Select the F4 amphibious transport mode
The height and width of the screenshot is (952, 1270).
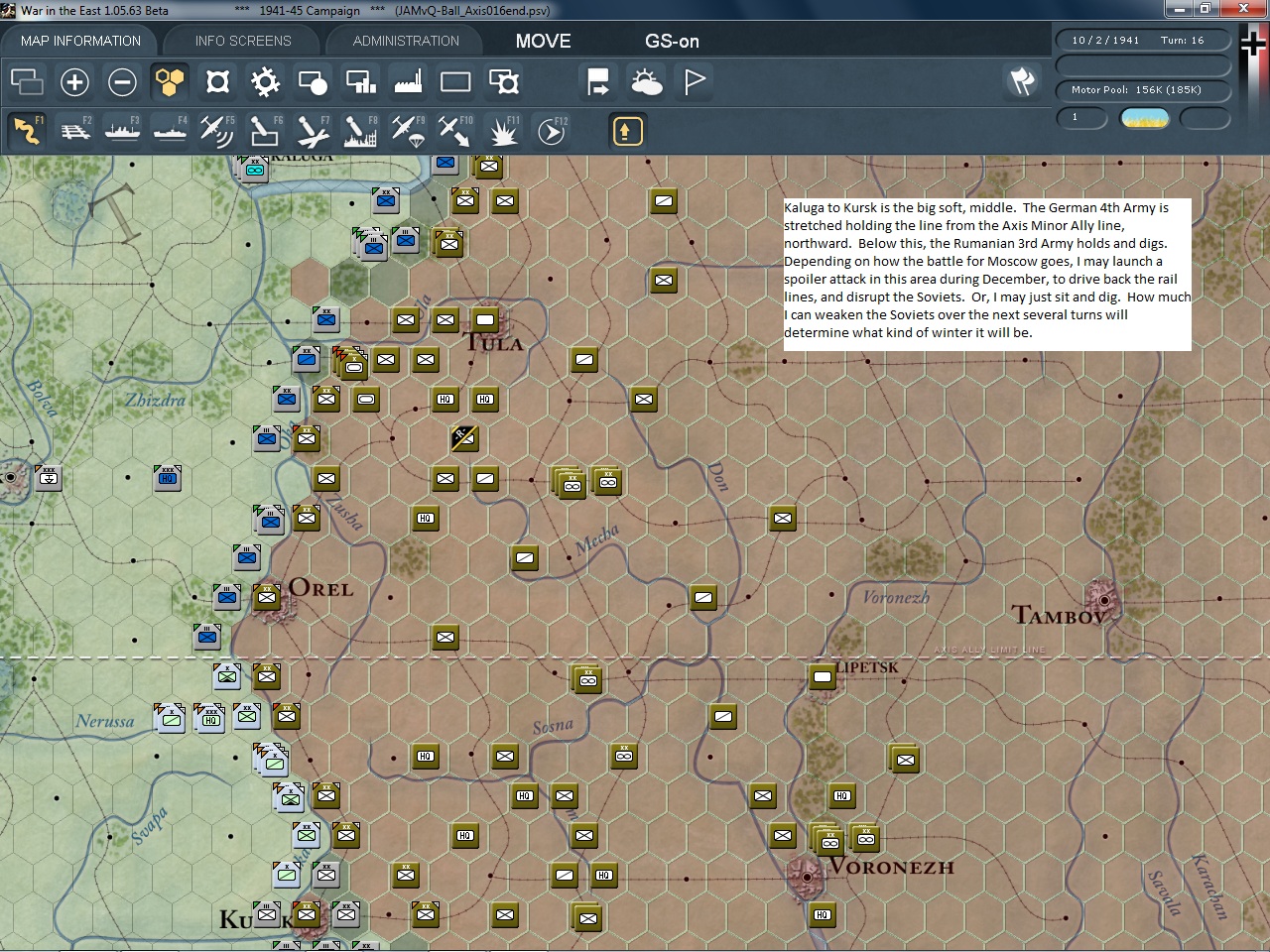coord(171,131)
